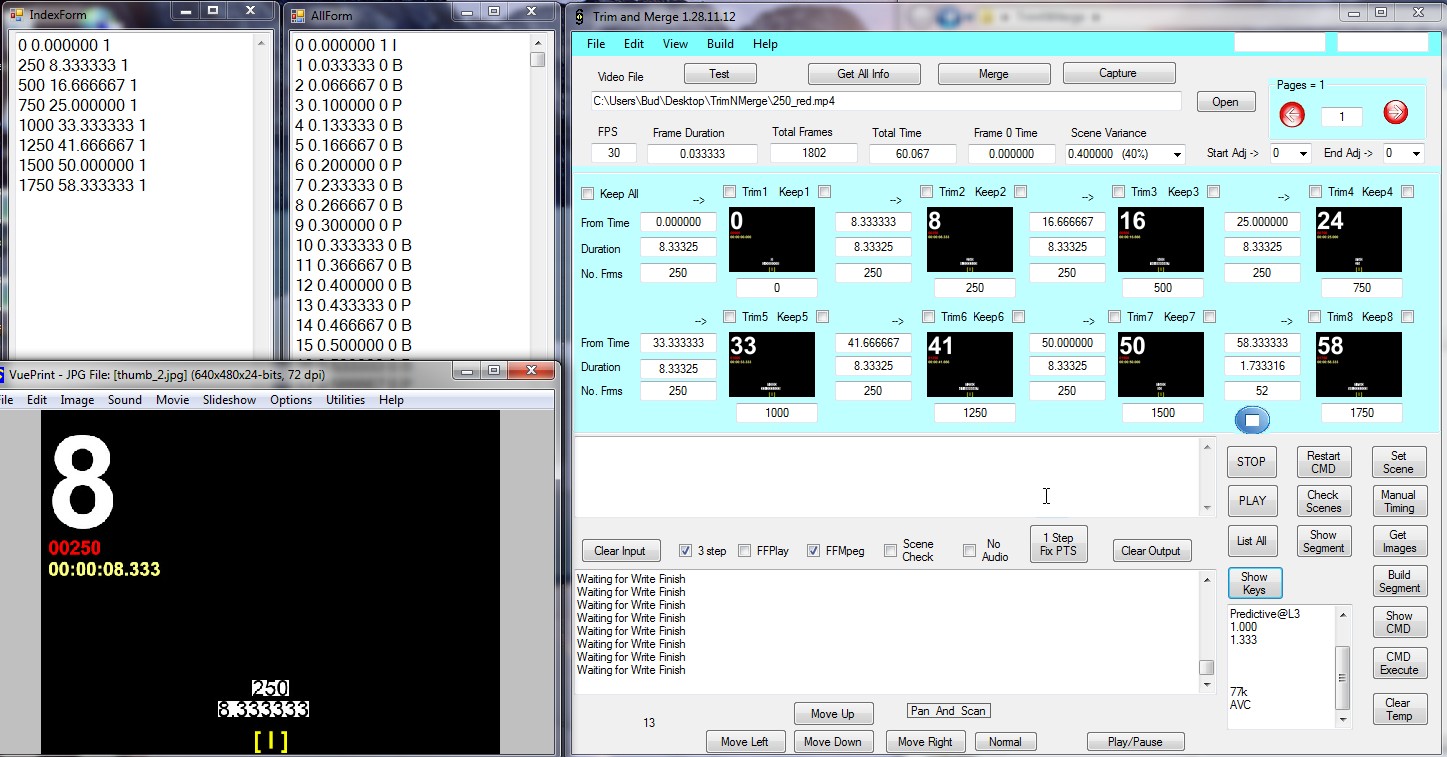Click the List All button
Viewport: 1447px width, 757px height.
[x=1252, y=541]
